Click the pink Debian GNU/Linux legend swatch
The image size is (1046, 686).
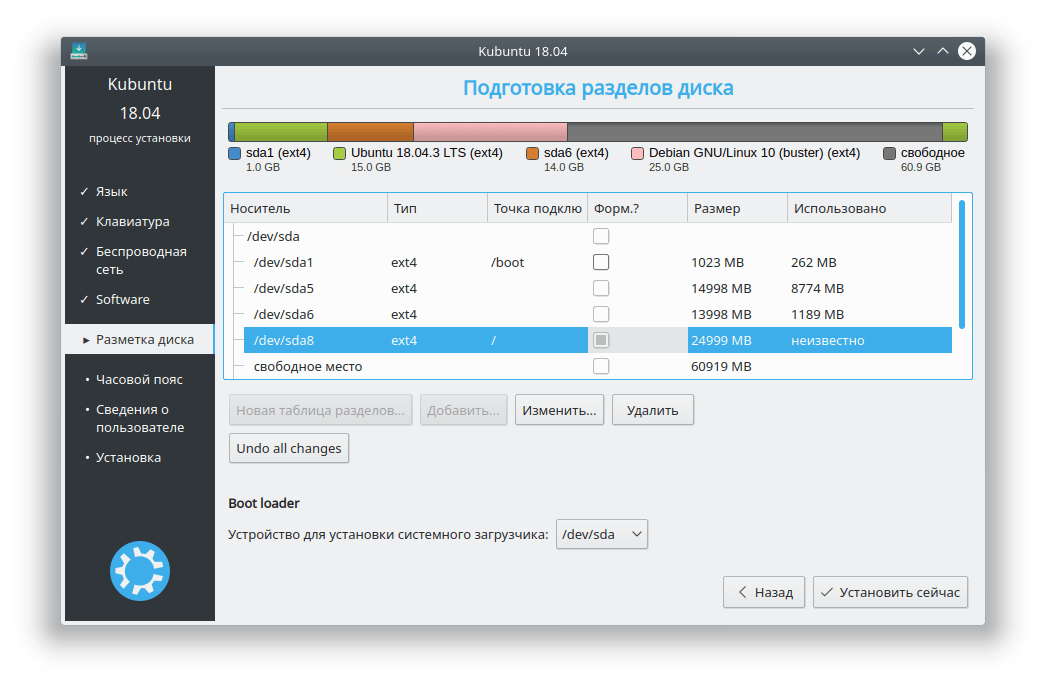click(x=637, y=153)
